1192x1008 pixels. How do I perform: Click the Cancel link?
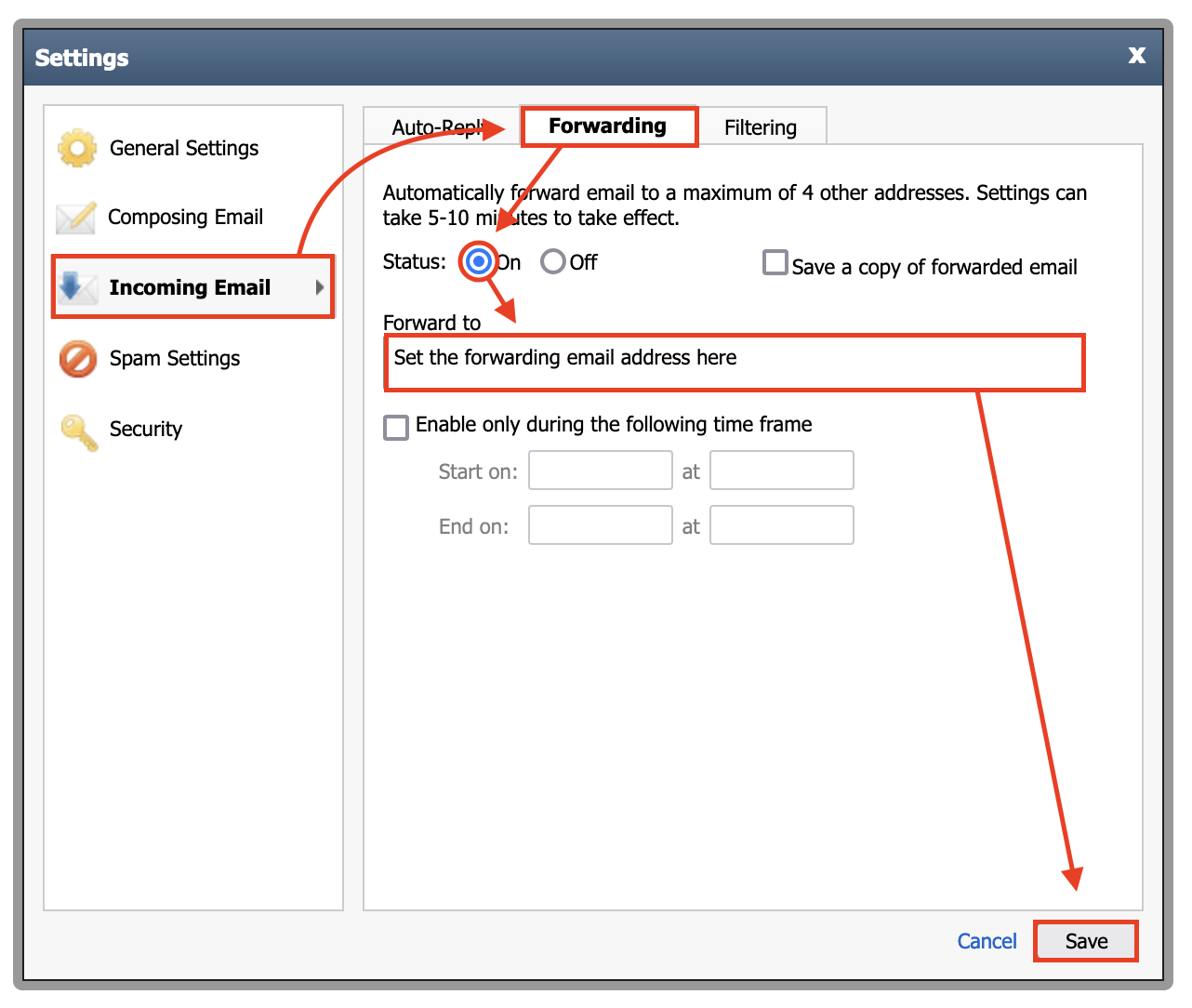click(x=987, y=941)
